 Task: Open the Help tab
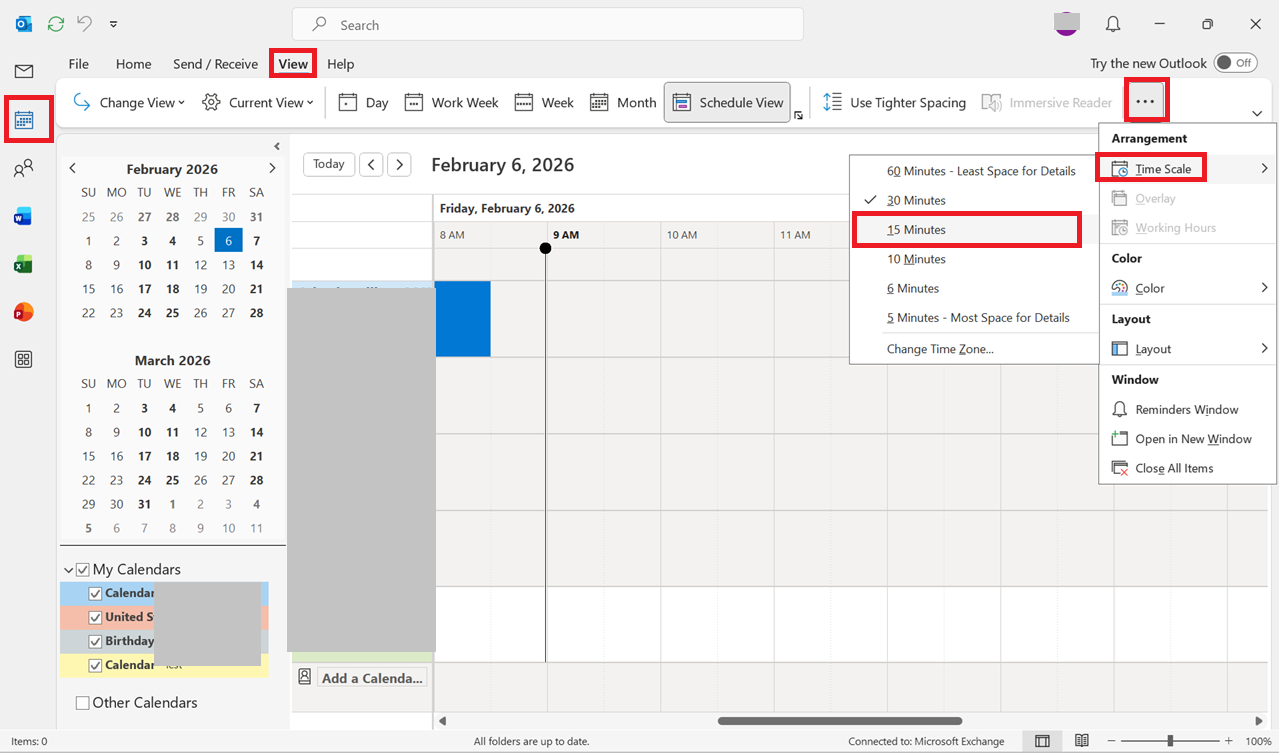point(341,64)
